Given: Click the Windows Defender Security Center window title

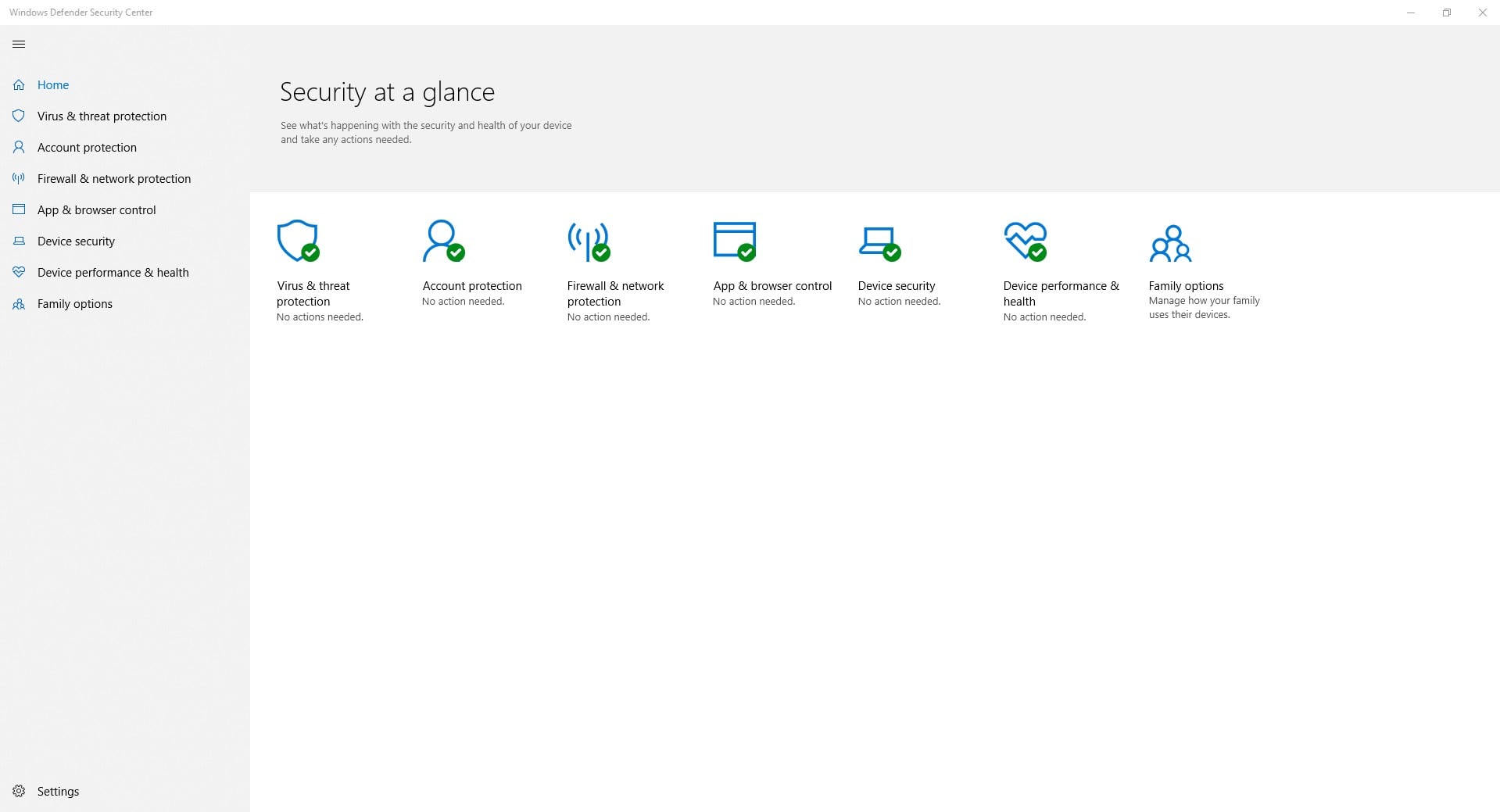Looking at the screenshot, I should click(x=81, y=13).
